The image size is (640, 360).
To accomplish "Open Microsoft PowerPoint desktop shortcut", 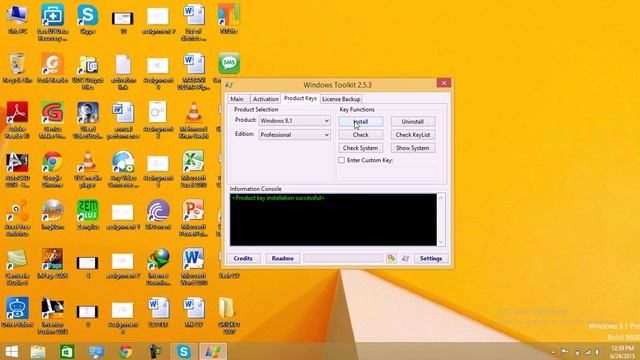I will point(193,218).
